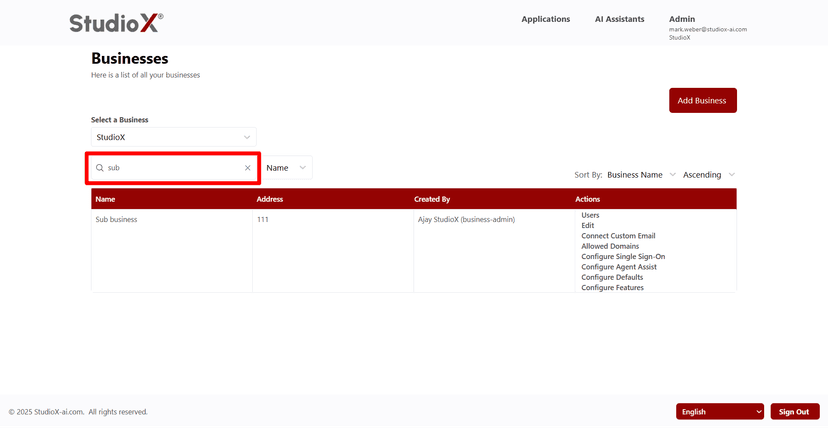Click Edit action for Sub business

[x=588, y=226]
